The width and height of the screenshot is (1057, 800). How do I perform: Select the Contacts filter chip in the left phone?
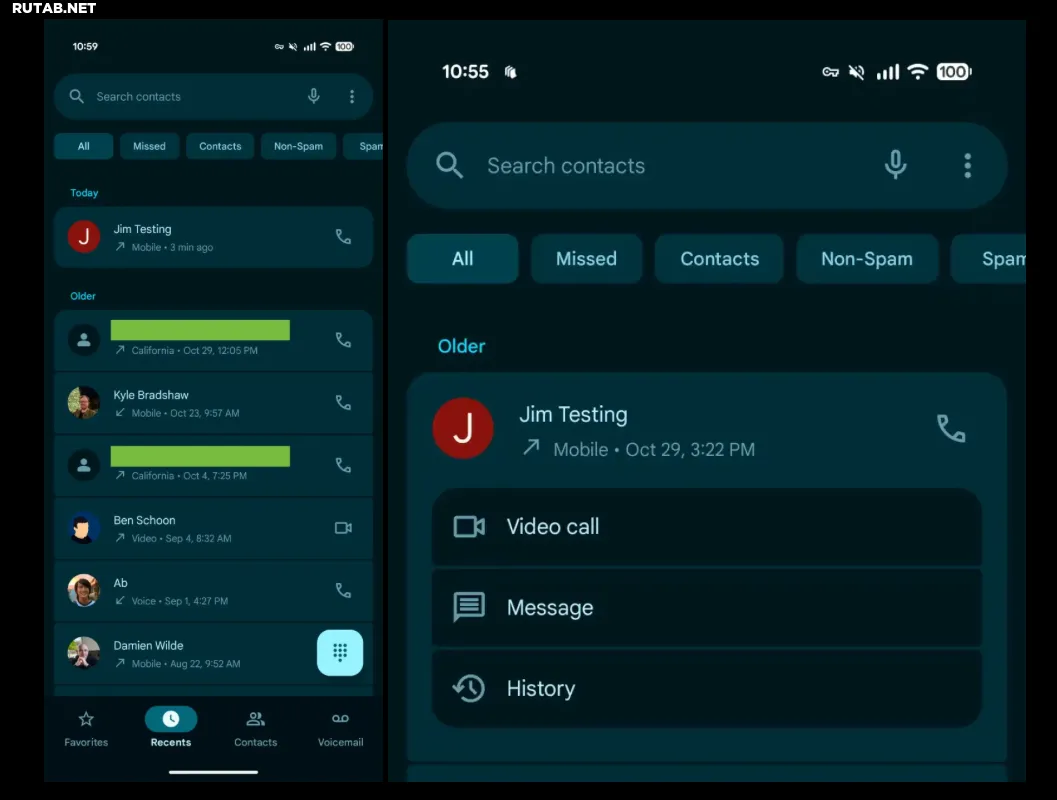click(220, 146)
